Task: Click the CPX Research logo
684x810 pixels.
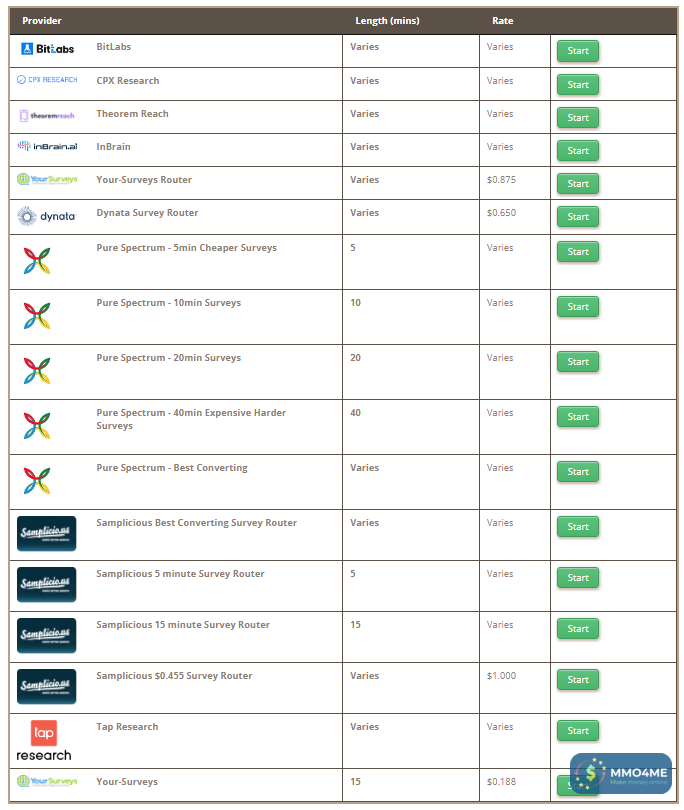Action: 47,80
